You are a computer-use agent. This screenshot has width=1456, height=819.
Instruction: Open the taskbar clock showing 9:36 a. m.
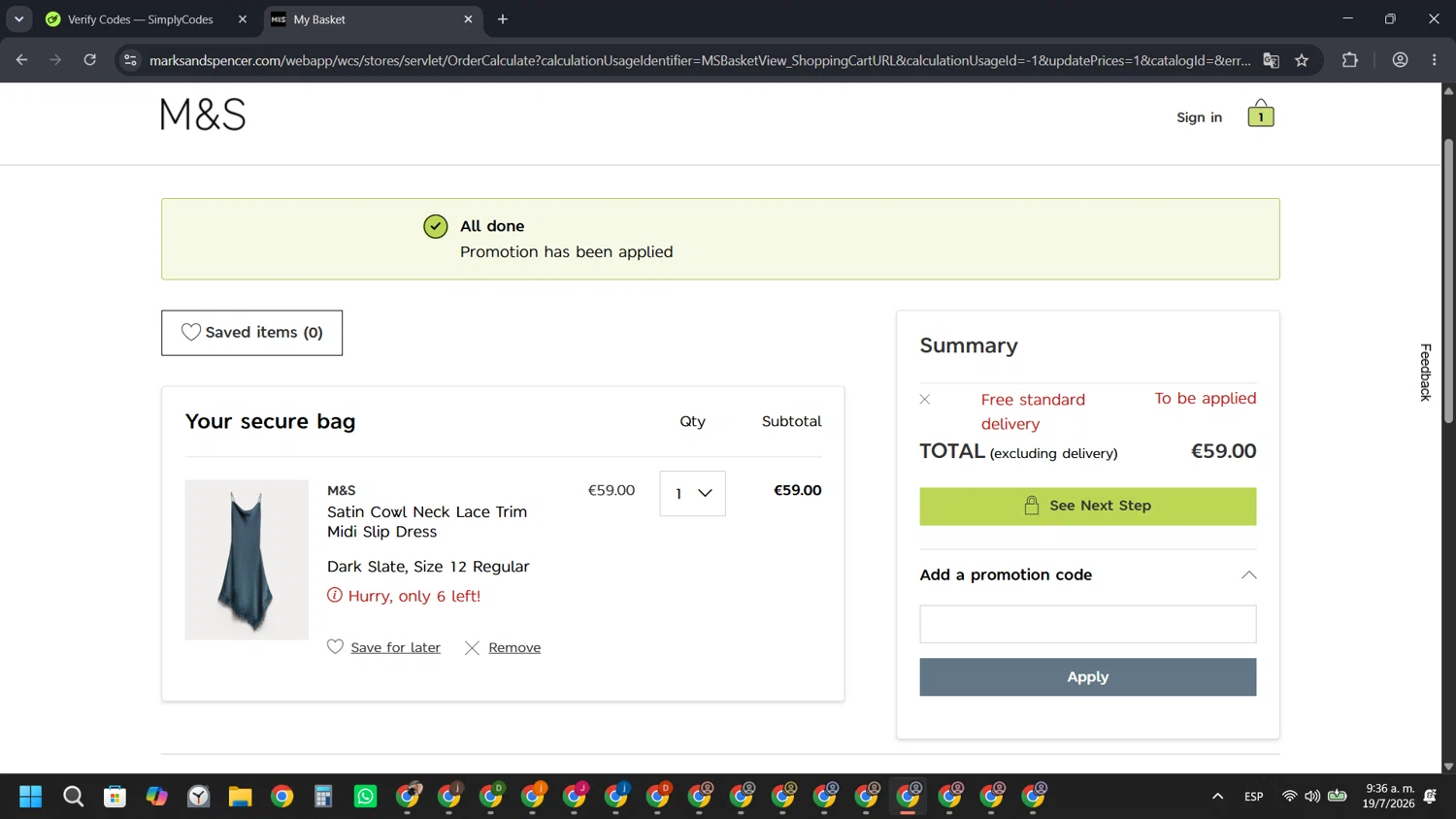point(1388,797)
